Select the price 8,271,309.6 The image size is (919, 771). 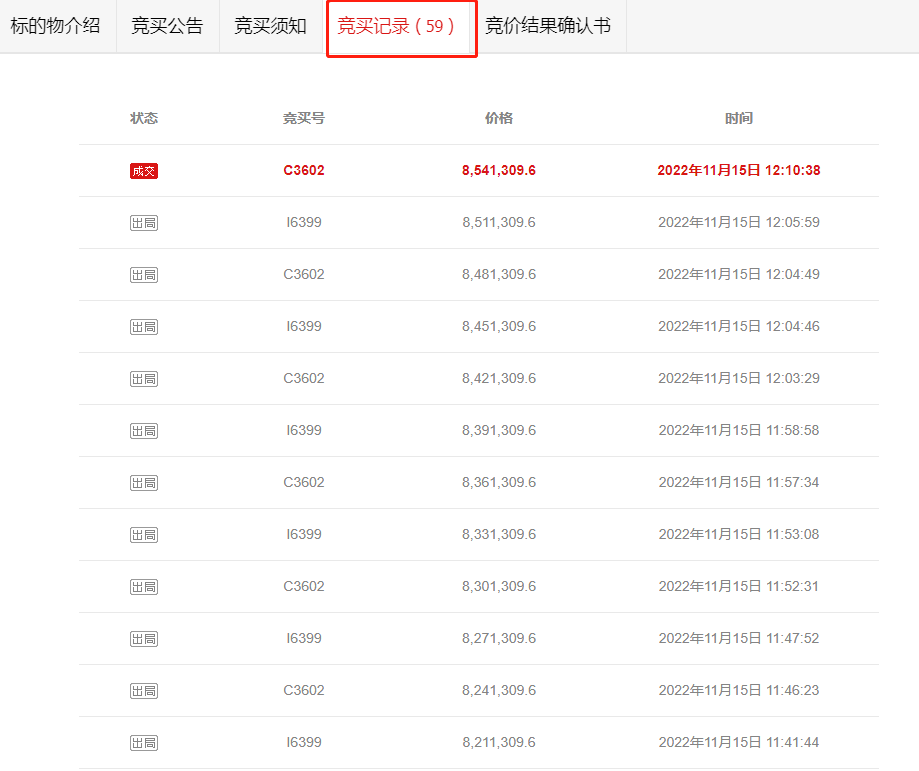coord(499,638)
